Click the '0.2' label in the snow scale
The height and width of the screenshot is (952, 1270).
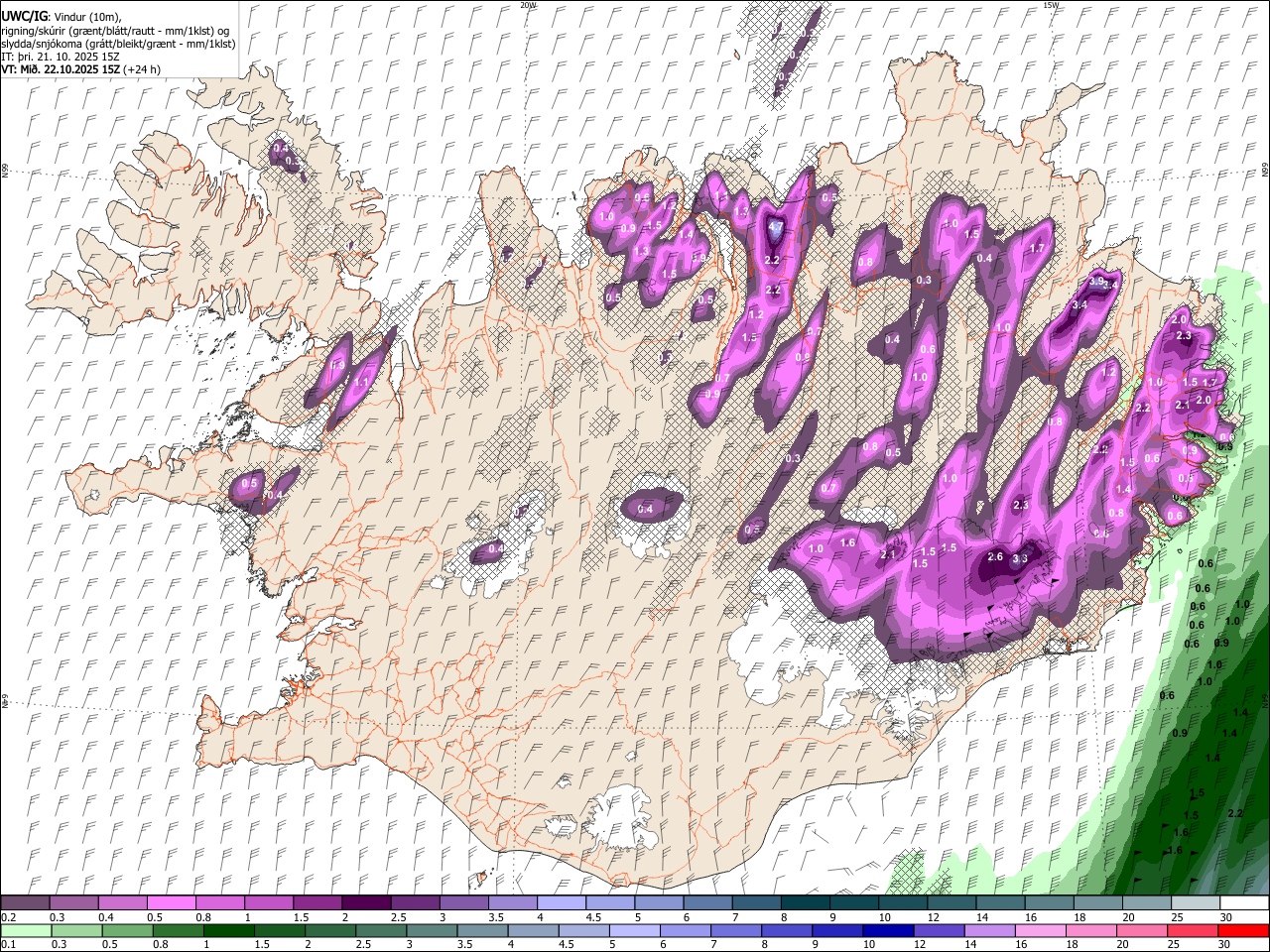point(8,917)
